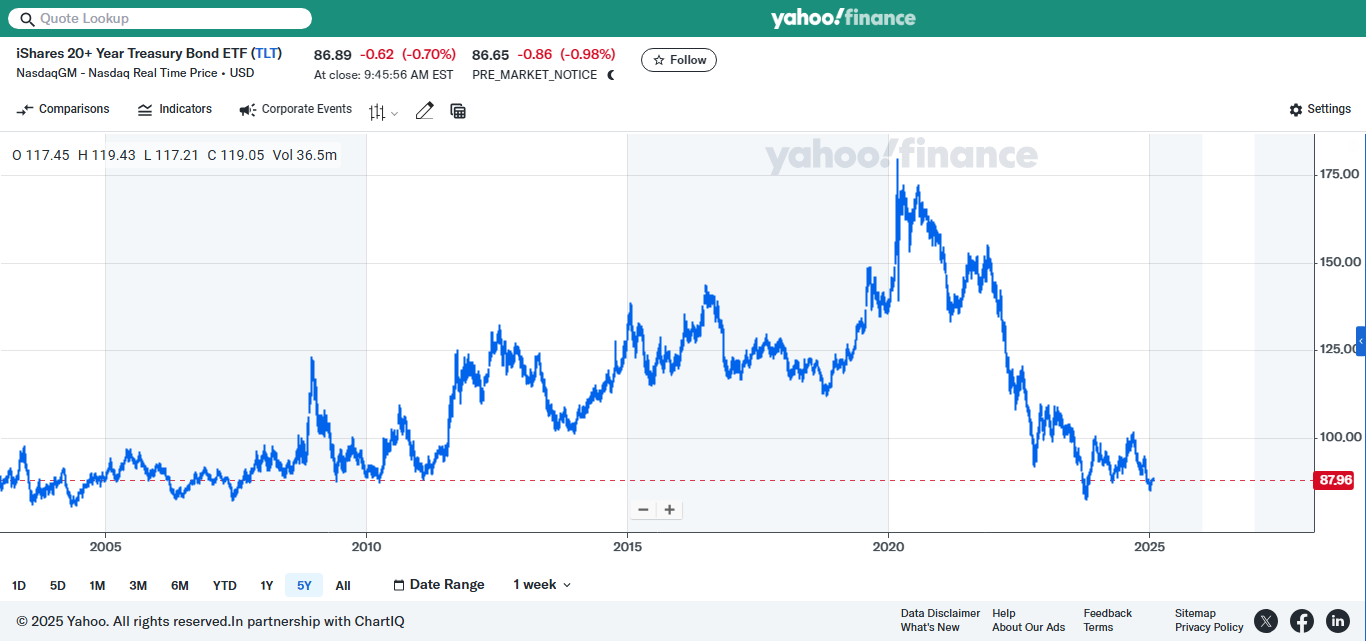Select the 1Y time range
The width and height of the screenshot is (1366, 641).
coord(267,586)
